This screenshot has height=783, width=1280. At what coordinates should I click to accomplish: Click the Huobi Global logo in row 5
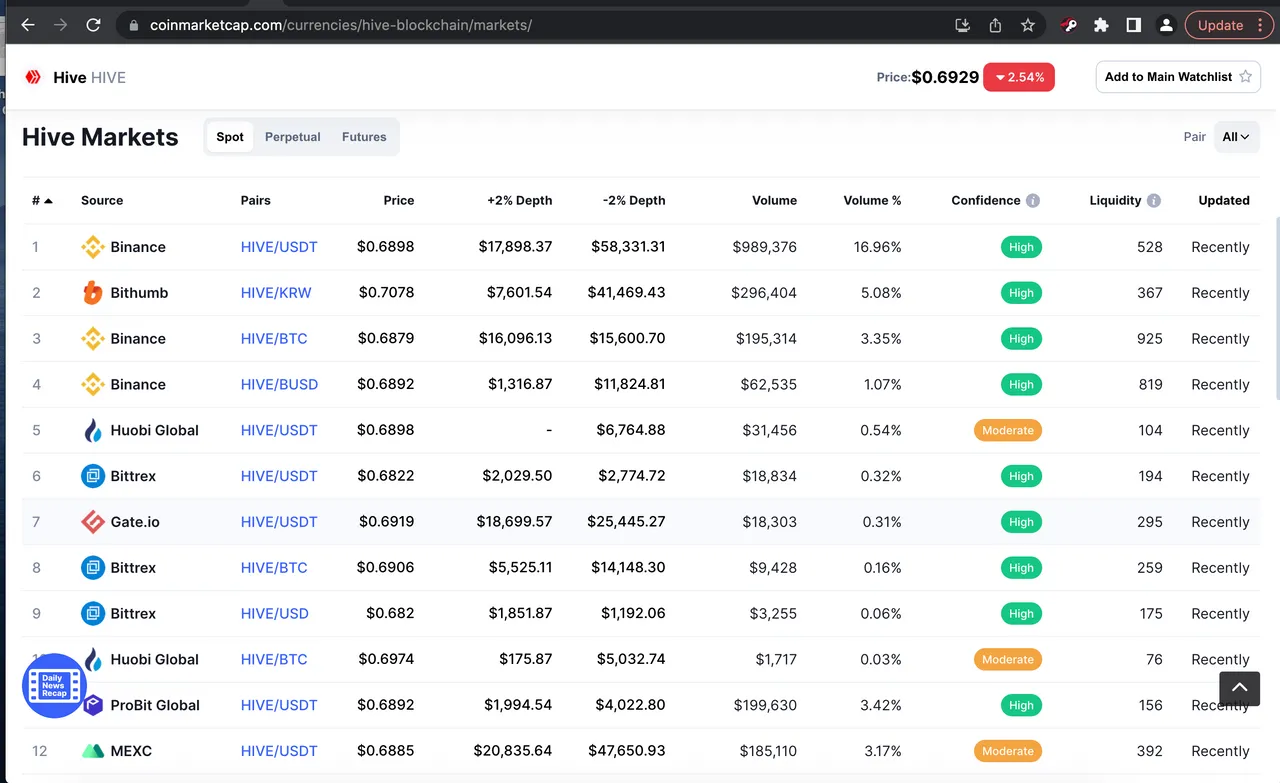[x=92, y=430]
